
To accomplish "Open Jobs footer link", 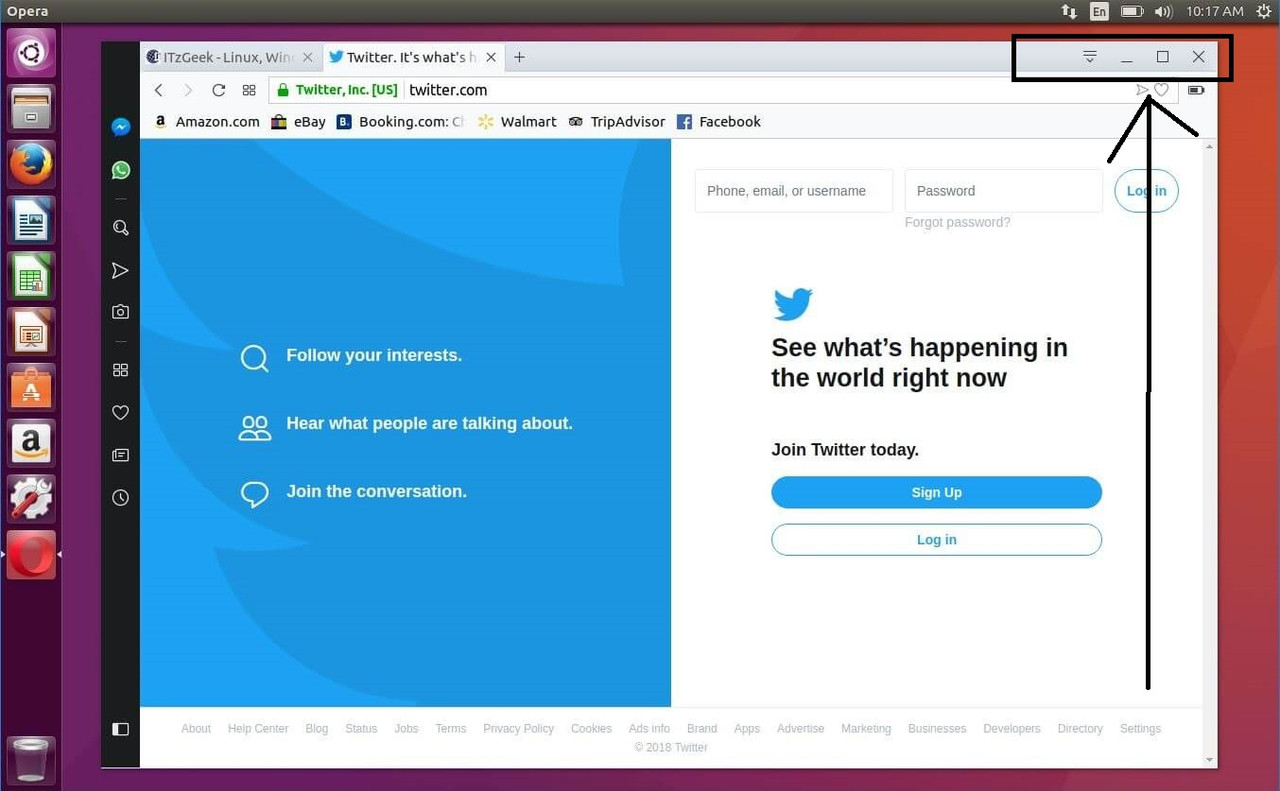I will (x=406, y=729).
